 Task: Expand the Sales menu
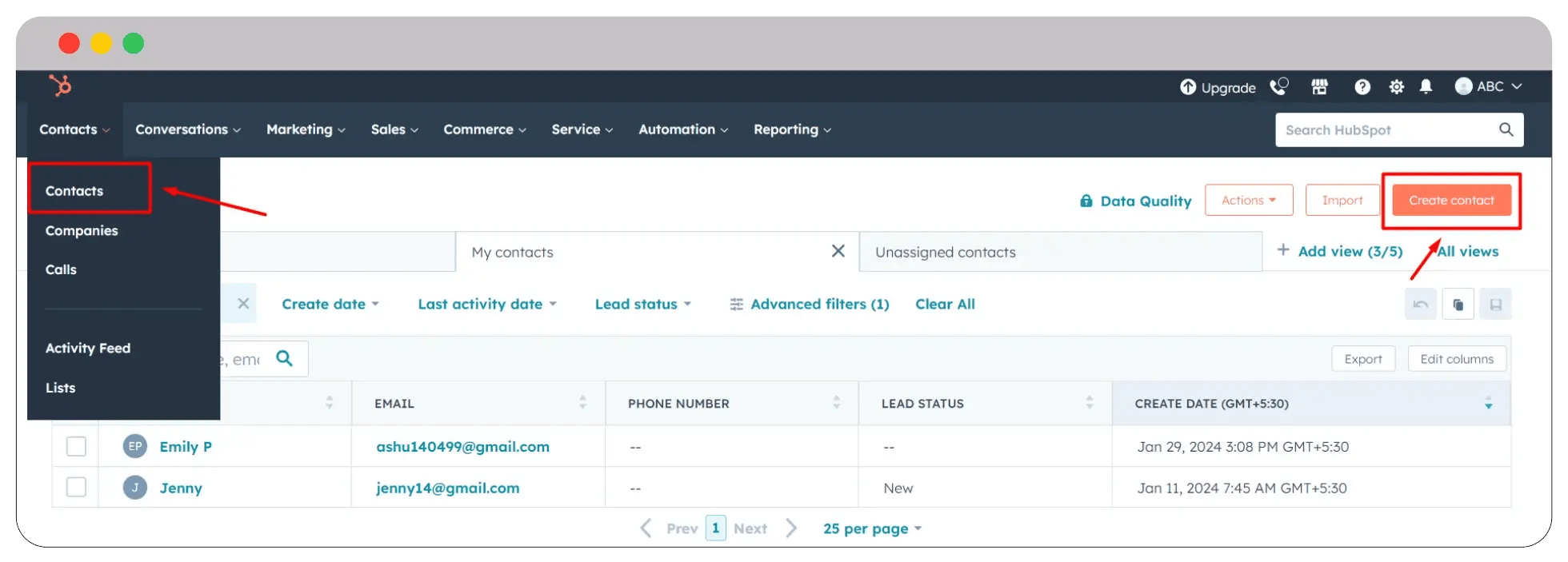coord(394,130)
